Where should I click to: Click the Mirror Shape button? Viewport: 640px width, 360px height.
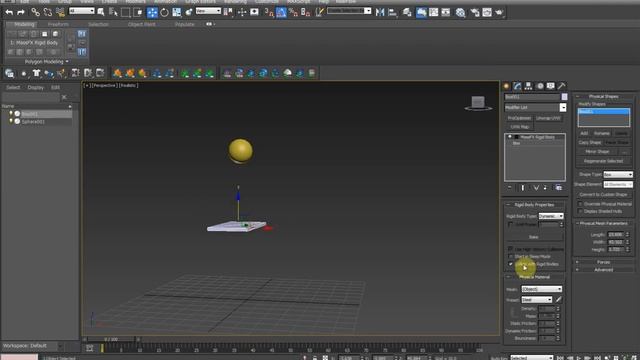[x=598, y=151]
